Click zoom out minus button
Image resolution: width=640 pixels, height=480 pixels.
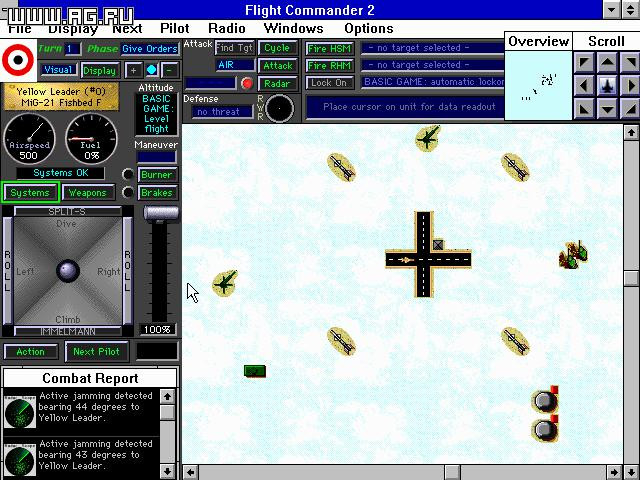click(x=170, y=70)
